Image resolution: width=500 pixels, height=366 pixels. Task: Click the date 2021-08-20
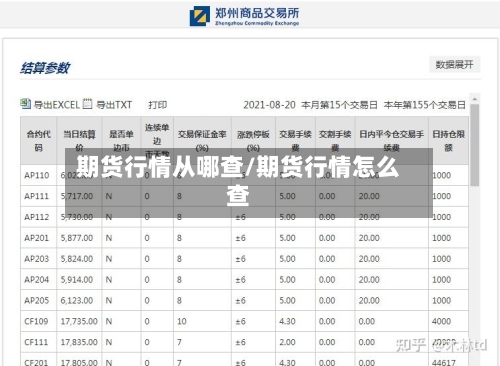tap(269, 105)
